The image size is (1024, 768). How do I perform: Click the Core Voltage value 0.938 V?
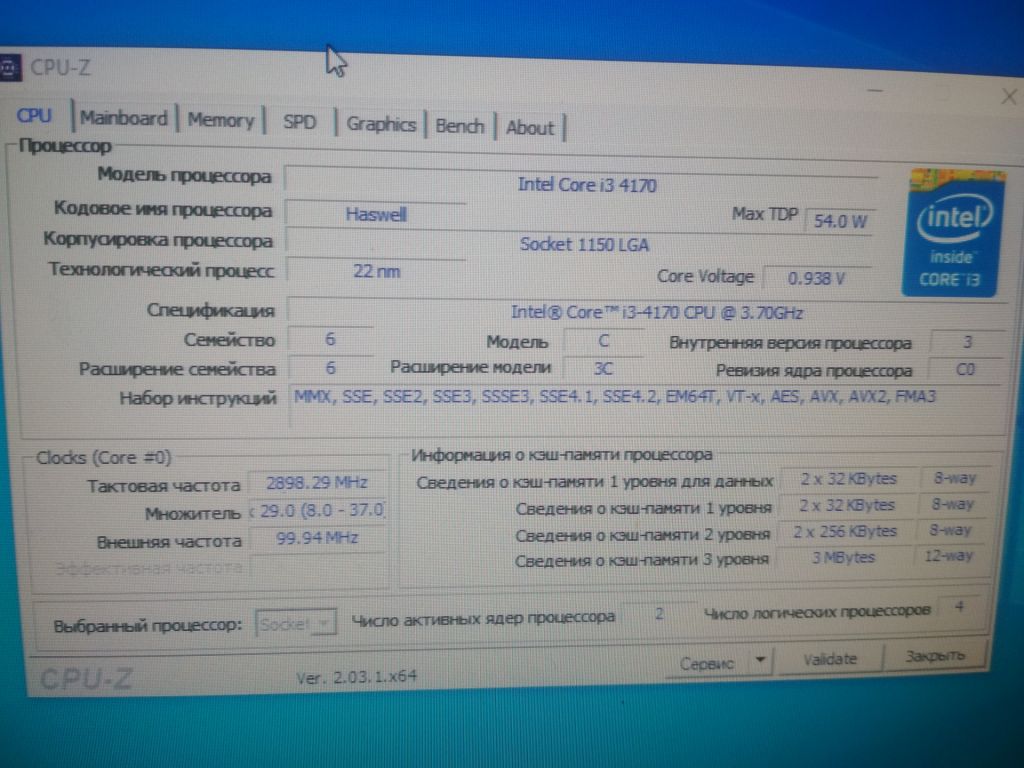[817, 278]
